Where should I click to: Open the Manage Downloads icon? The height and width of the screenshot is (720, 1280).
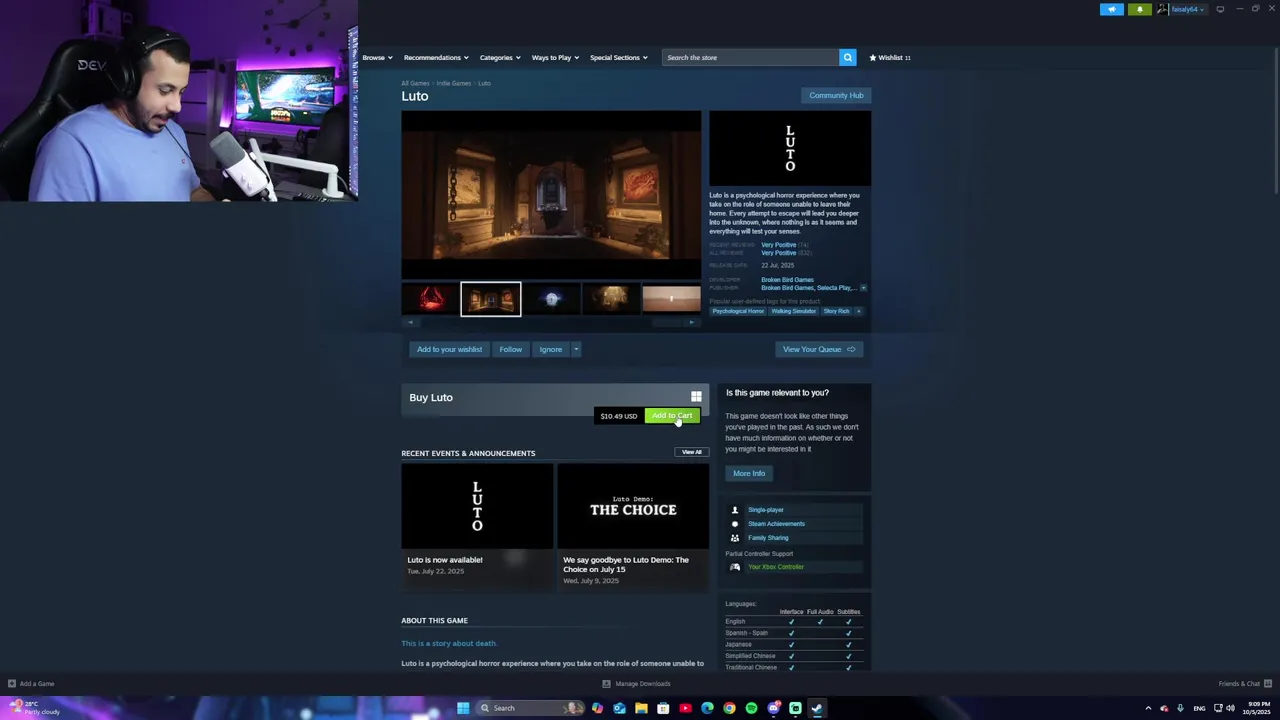coord(606,684)
